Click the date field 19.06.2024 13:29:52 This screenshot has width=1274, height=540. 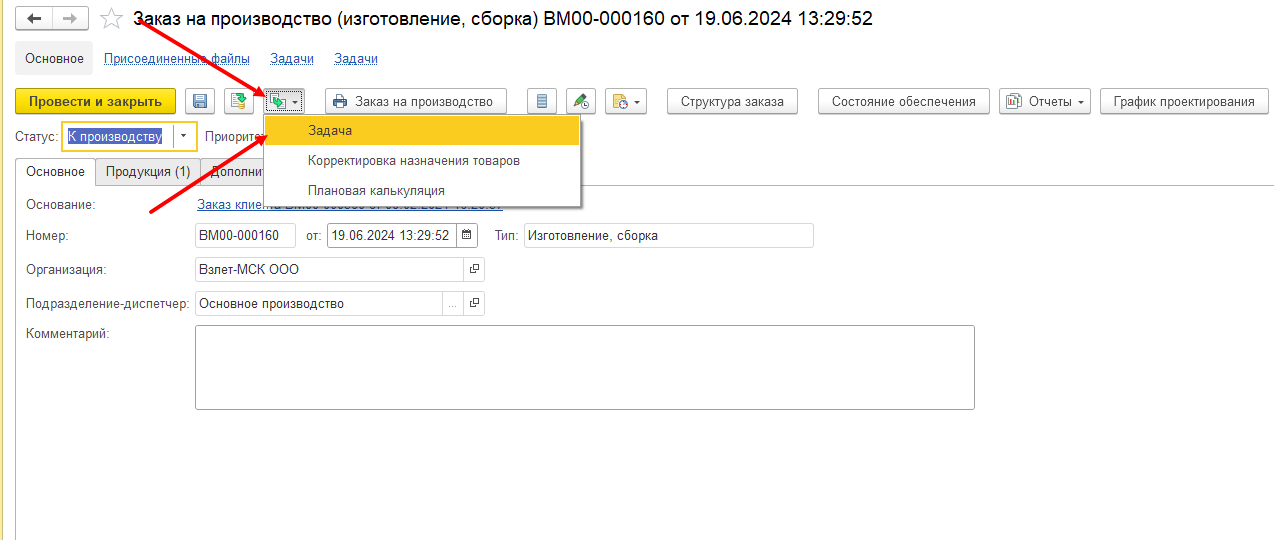[391, 236]
